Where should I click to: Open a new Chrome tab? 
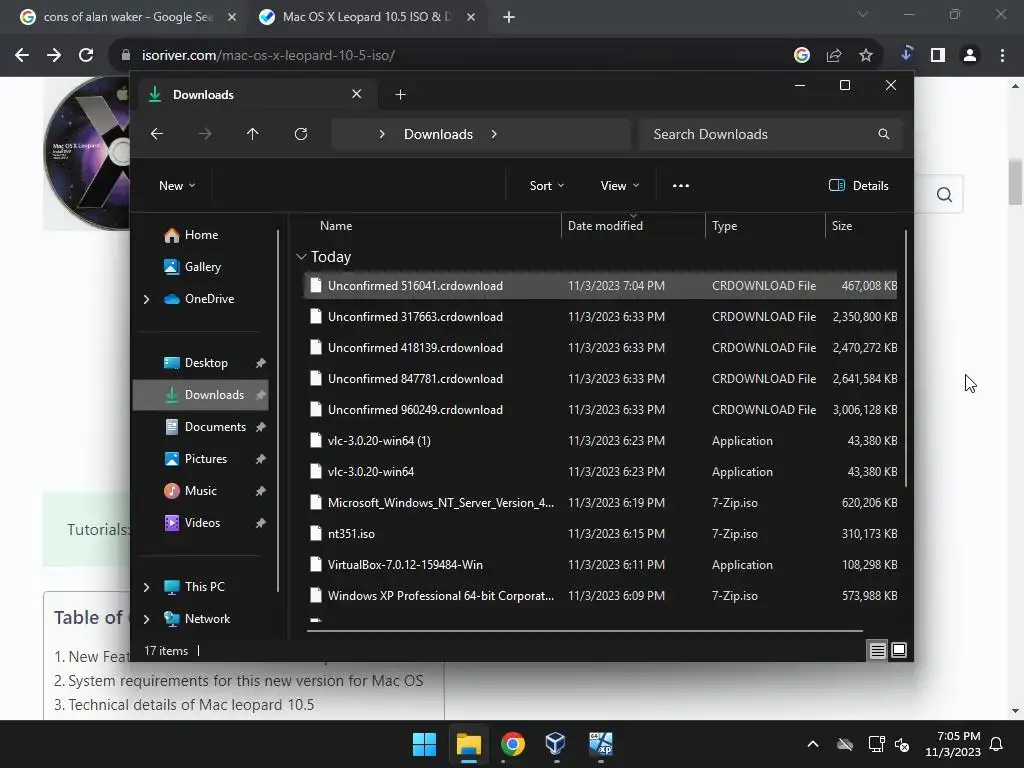click(x=509, y=17)
